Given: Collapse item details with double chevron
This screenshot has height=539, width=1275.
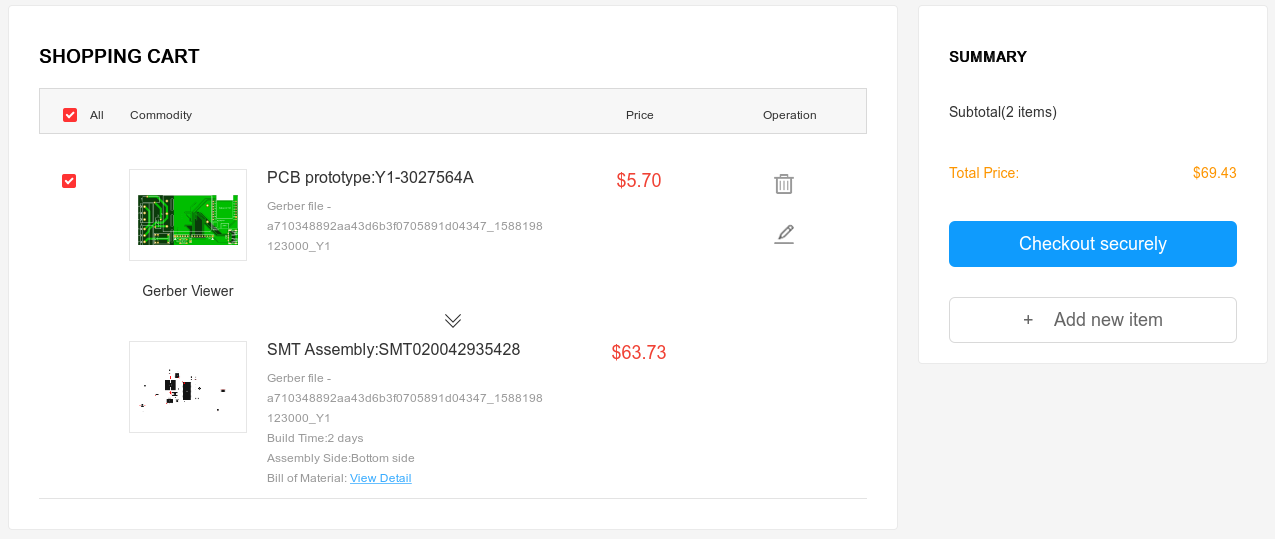Looking at the screenshot, I should [x=453, y=320].
